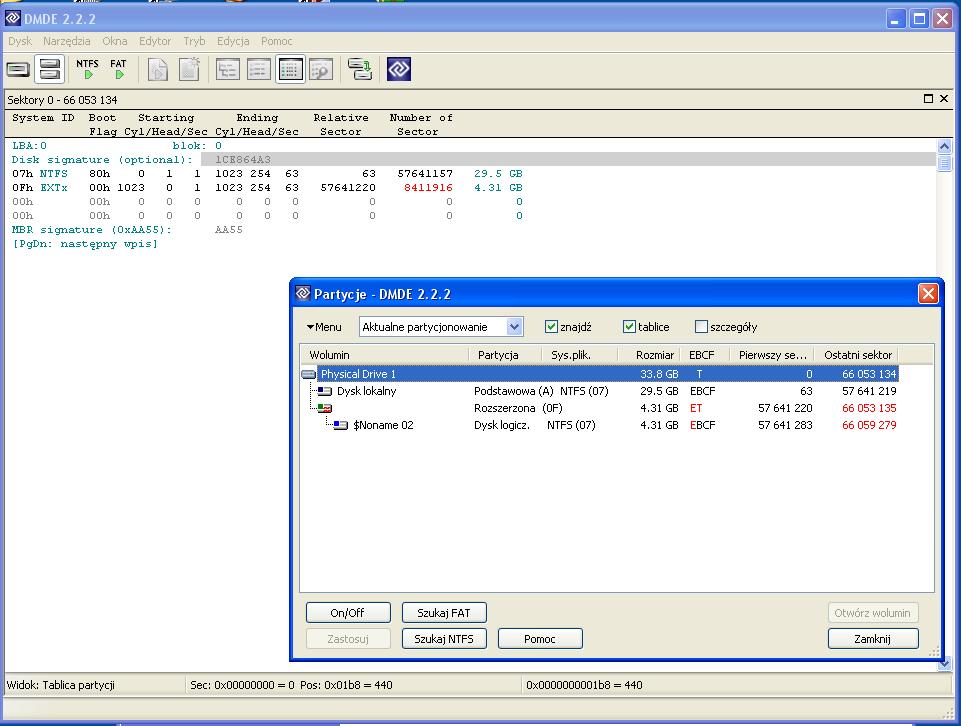Click the Ostatni sektor column header

857,355
